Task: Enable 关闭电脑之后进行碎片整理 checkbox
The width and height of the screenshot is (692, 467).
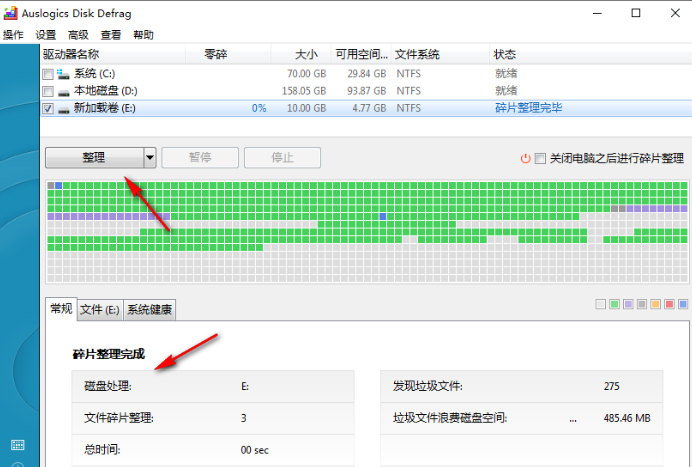Action: tap(540, 158)
